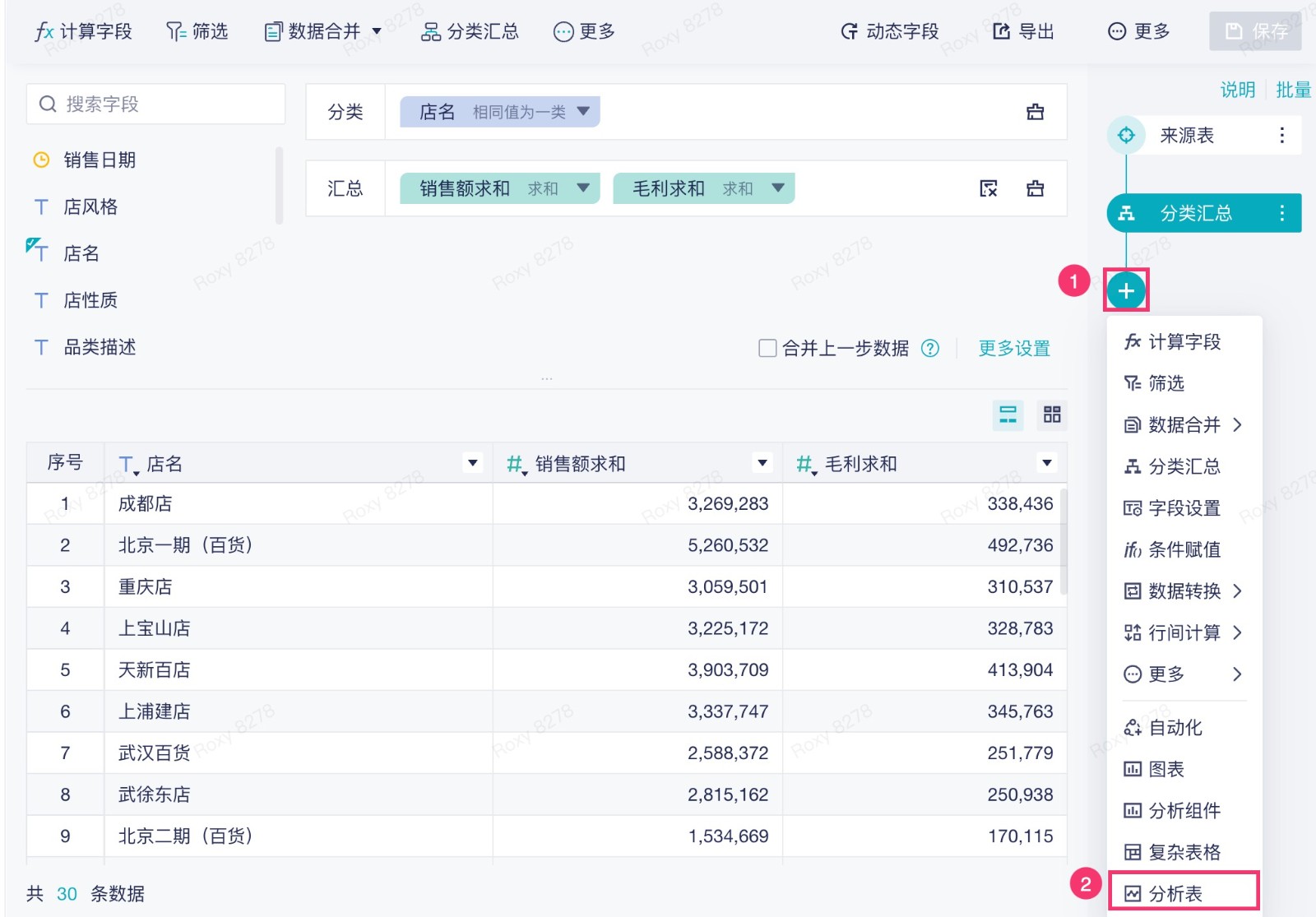Select the 销售日期 field in the list

pyautogui.click(x=100, y=160)
